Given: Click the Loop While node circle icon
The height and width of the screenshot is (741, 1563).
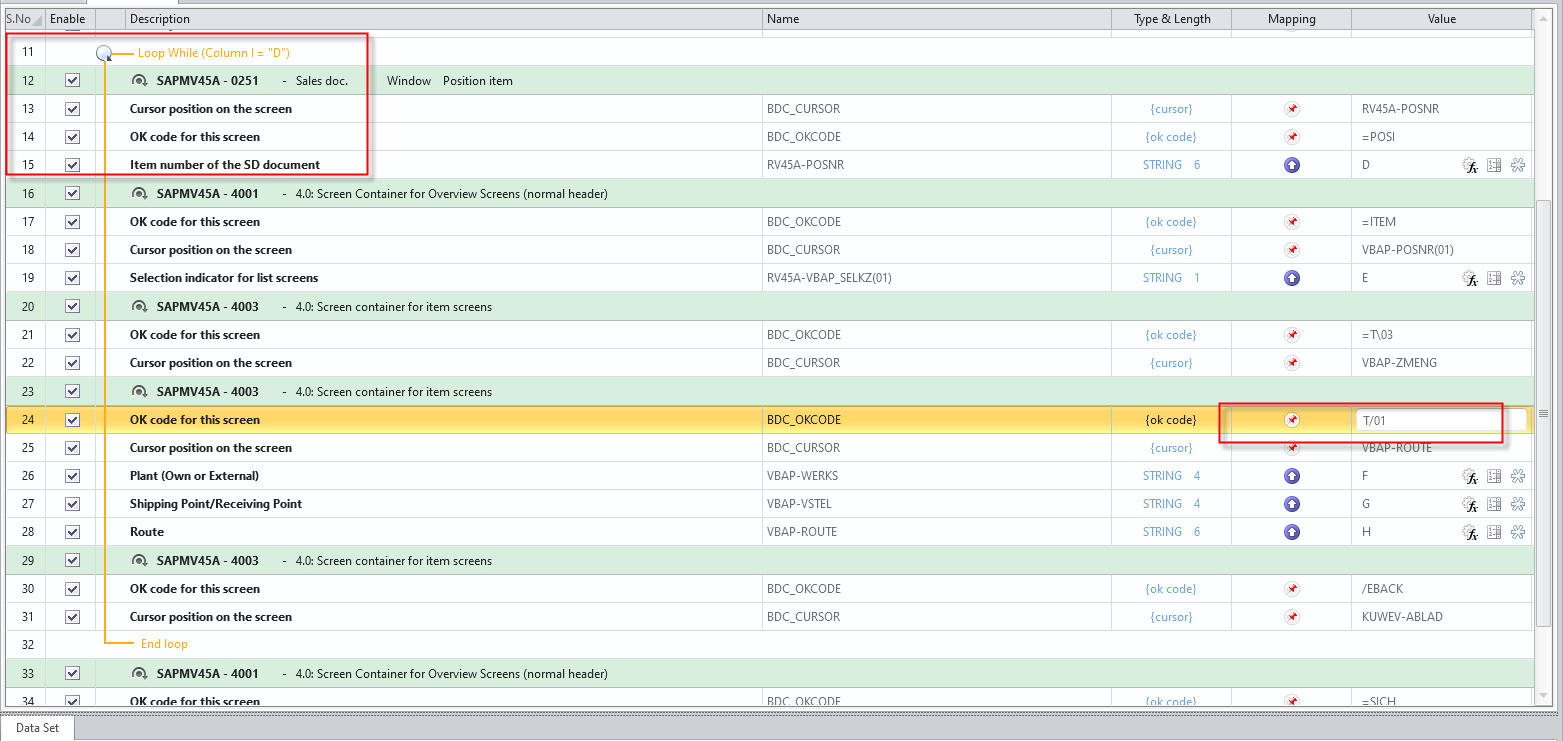Looking at the screenshot, I should tap(104, 53).
